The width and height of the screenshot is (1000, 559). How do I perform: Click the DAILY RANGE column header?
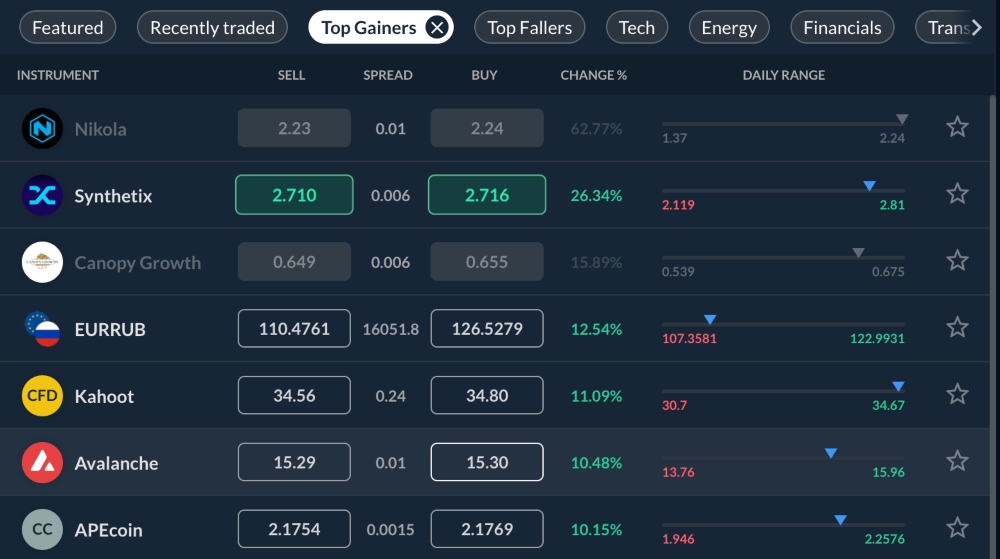(784, 75)
